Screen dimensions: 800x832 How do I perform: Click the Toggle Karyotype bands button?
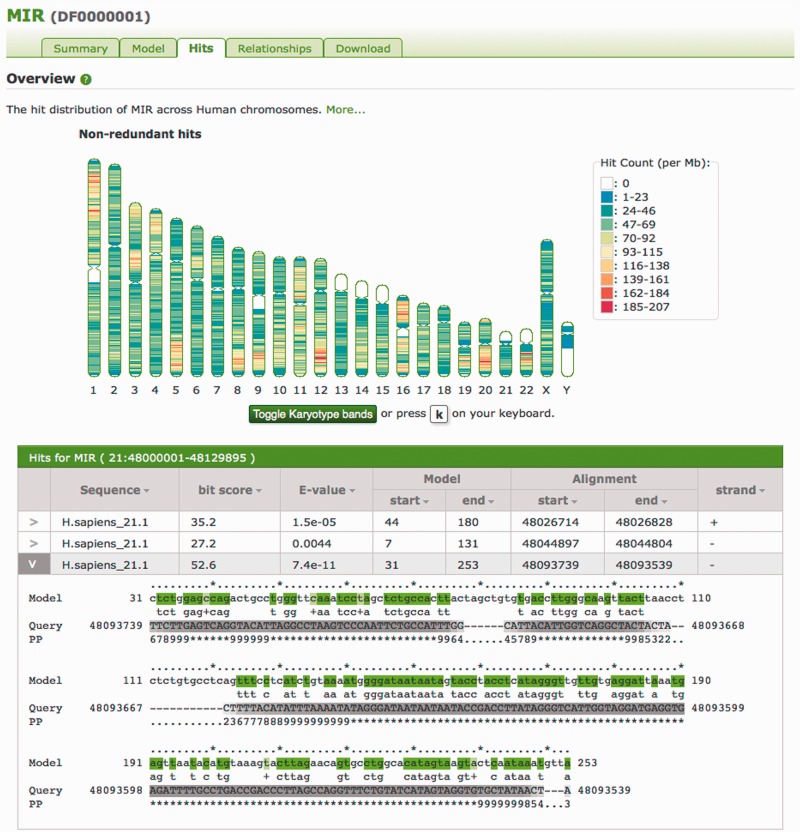pyautogui.click(x=312, y=414)
